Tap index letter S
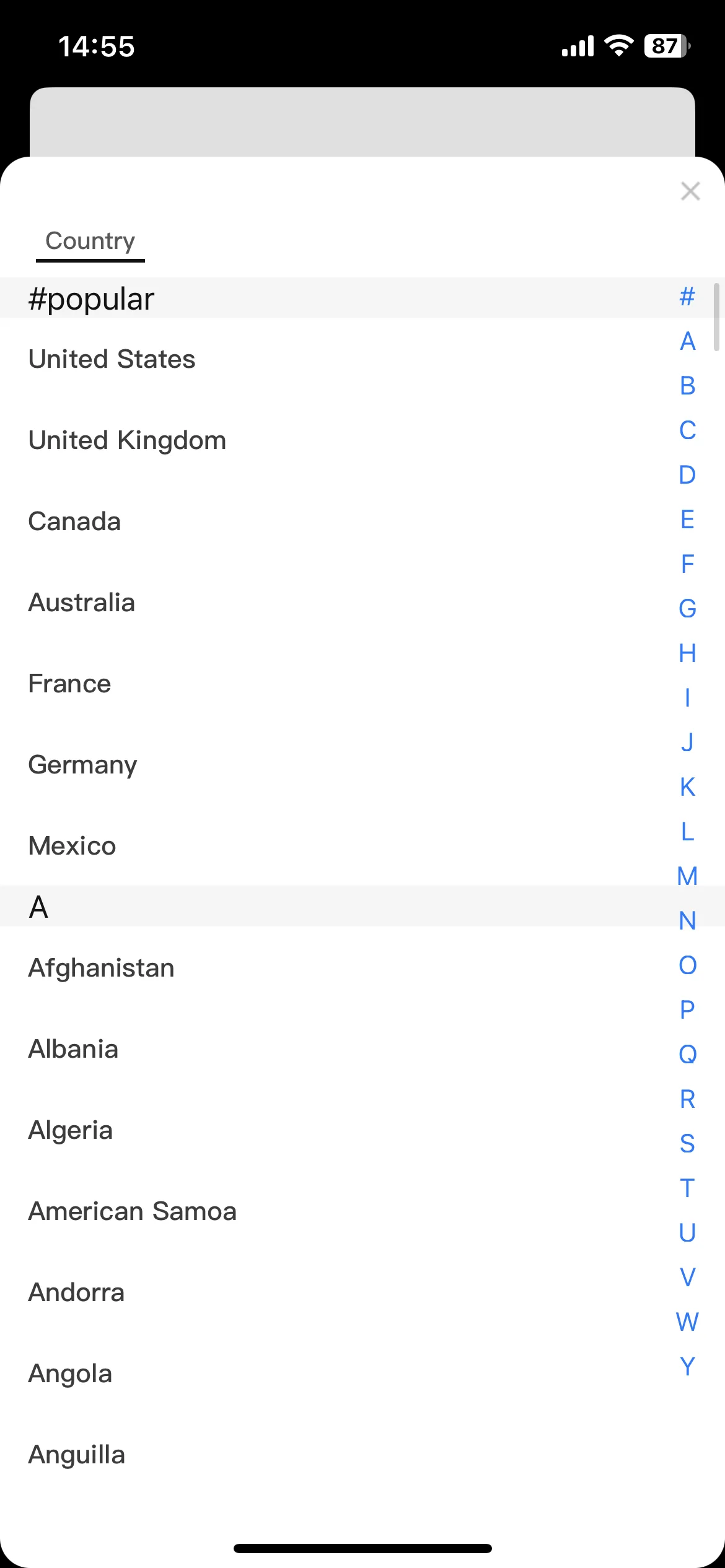 tap(687, 1143)
